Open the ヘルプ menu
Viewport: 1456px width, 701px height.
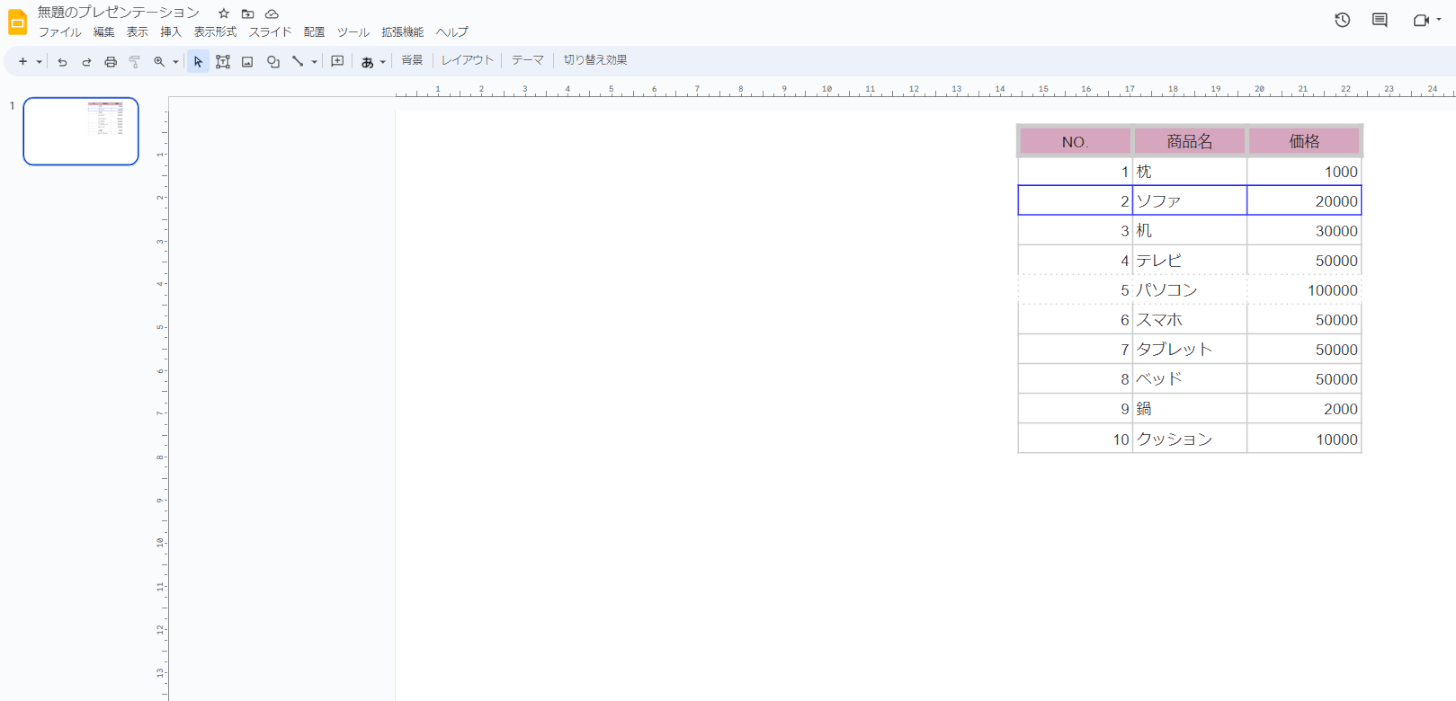pyautogui.click(x=452, y=32)
